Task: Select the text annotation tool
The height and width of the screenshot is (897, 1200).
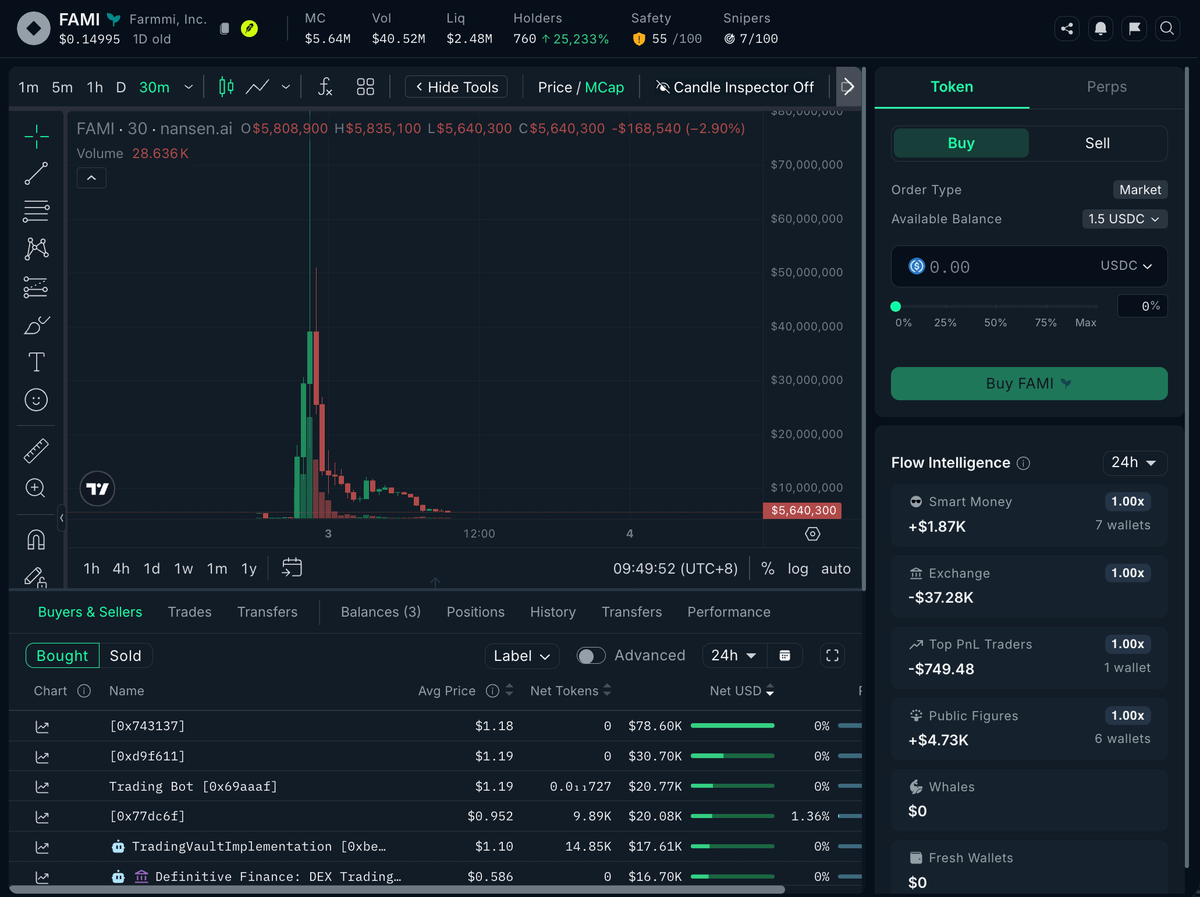Action: pyautogui.click(x=36, y=362)
